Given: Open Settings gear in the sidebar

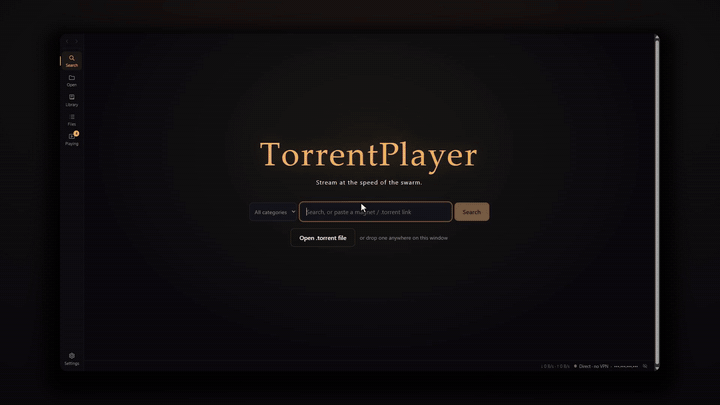Looking at the screenshot, I should click(72, 359).
